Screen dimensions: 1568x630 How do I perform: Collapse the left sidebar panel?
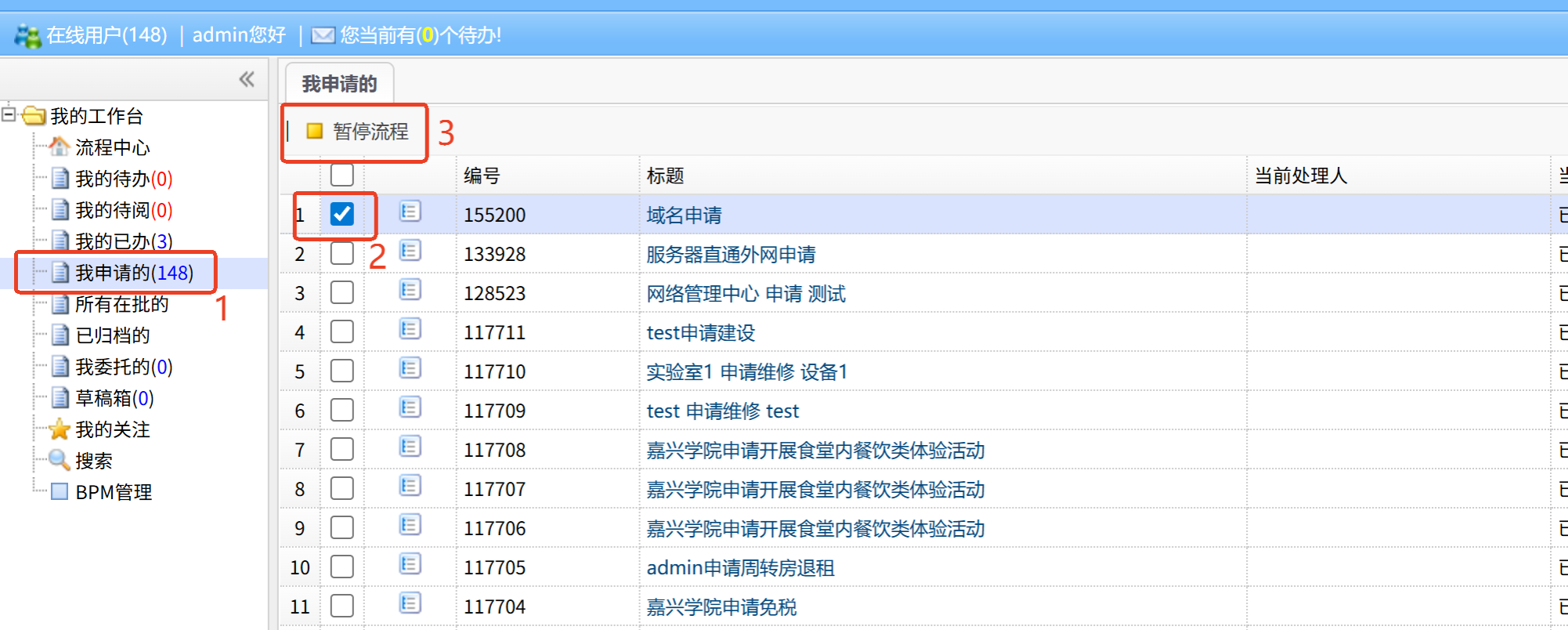pyautogui.click(x=247, y=79)
